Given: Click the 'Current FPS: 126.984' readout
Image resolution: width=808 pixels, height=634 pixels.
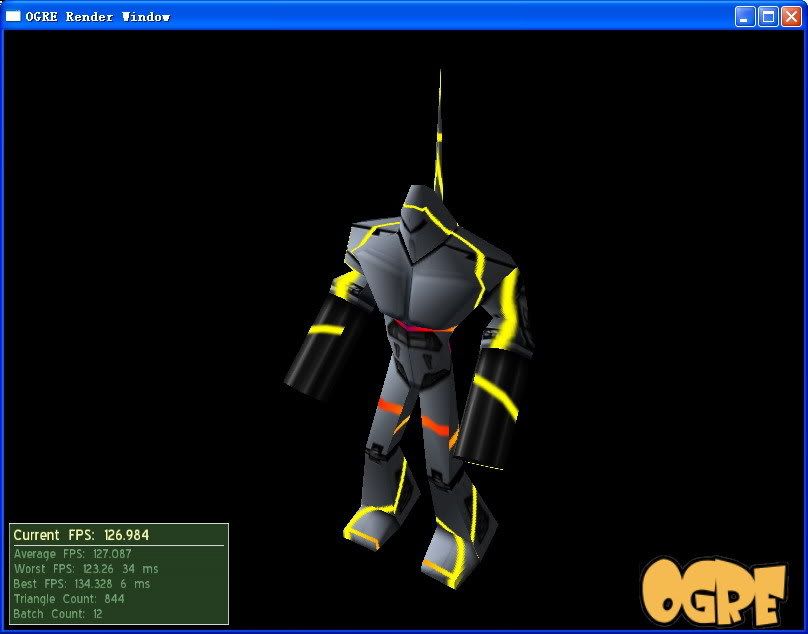Looking at the screenshot, I should point(81,535).
